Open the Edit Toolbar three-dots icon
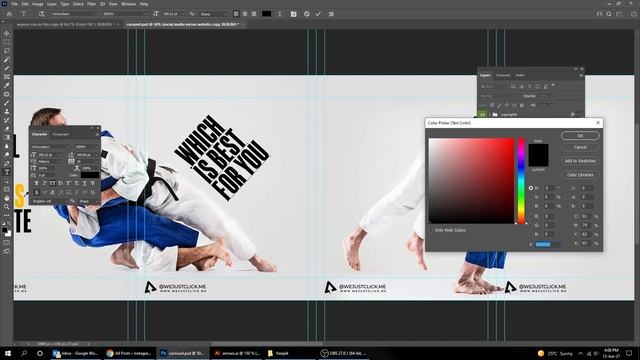The width and height of the screenshot is (640, 360). tap(7, 215)
